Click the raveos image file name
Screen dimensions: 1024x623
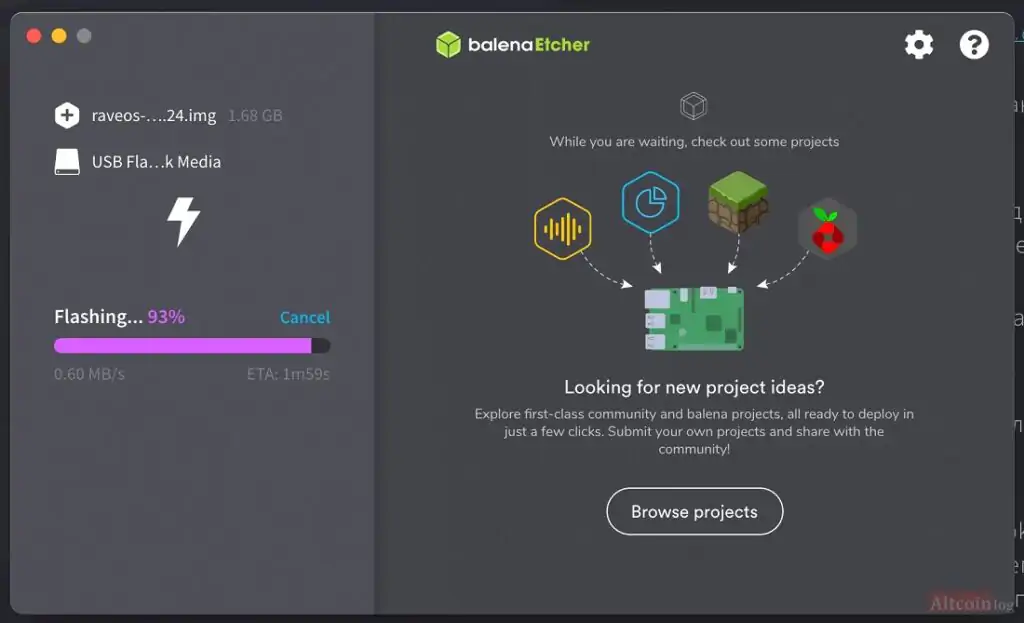[154, 115]
